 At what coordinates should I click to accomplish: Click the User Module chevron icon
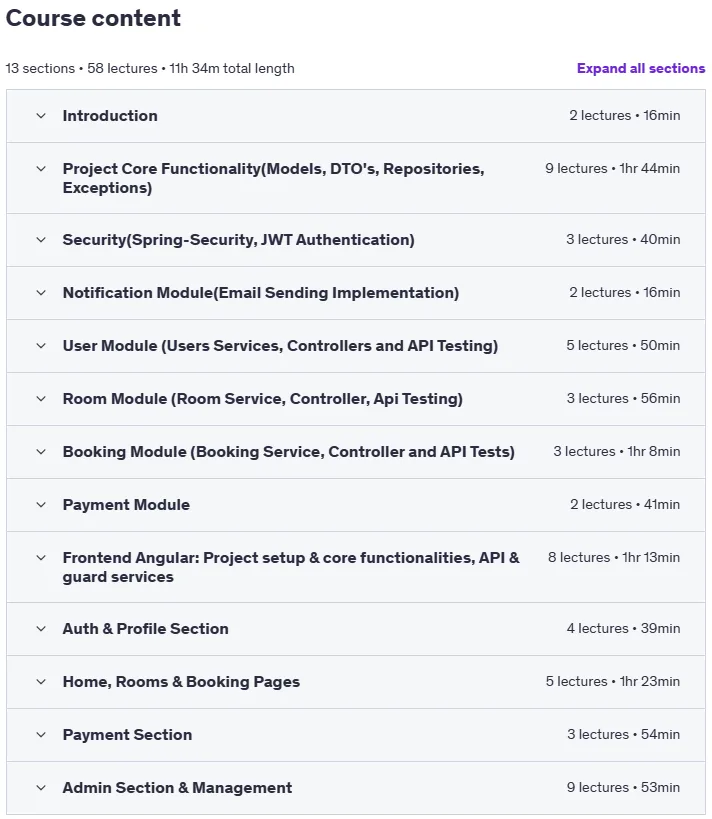point(41,346)
